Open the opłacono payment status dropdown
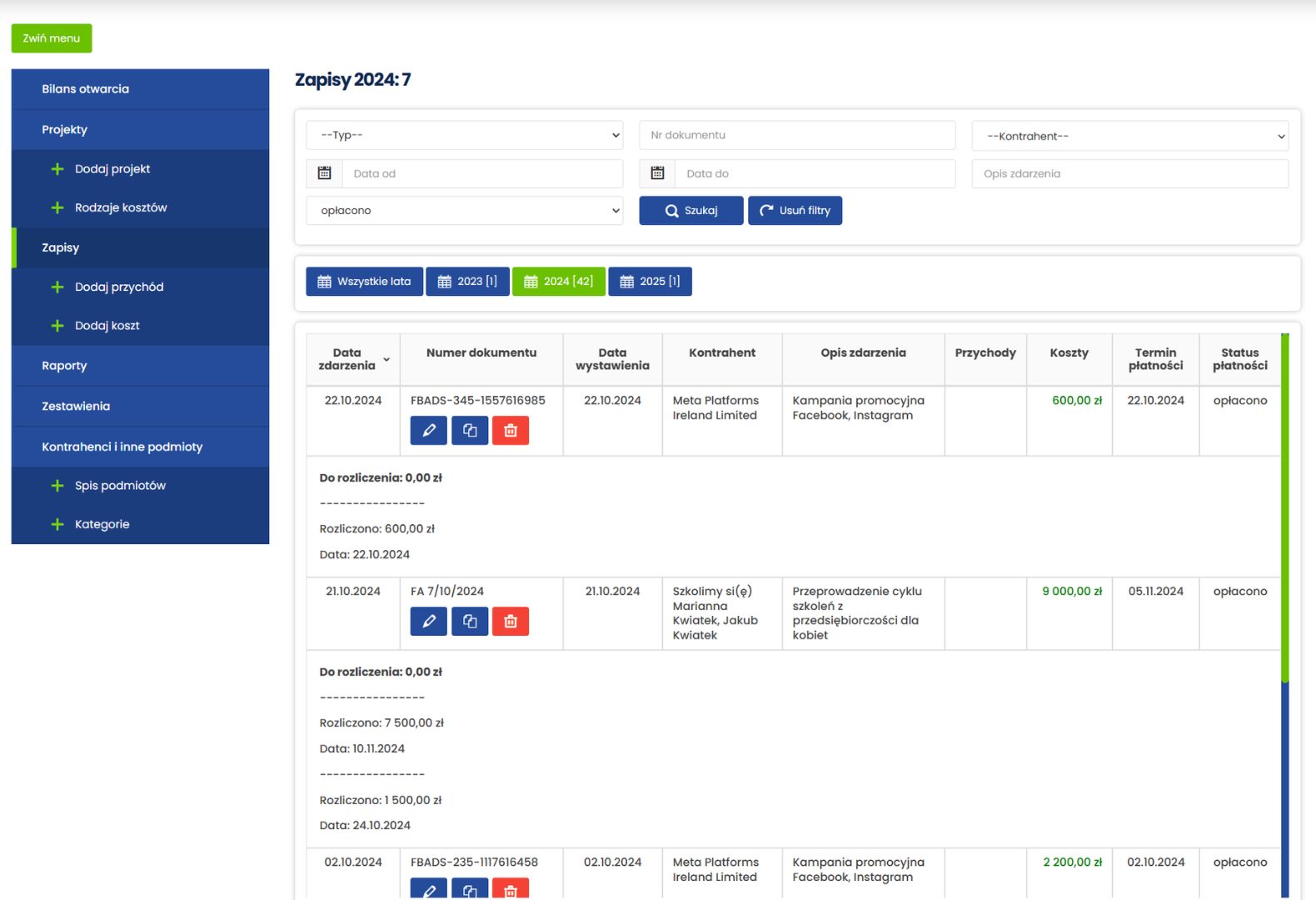 click(464, 211)
